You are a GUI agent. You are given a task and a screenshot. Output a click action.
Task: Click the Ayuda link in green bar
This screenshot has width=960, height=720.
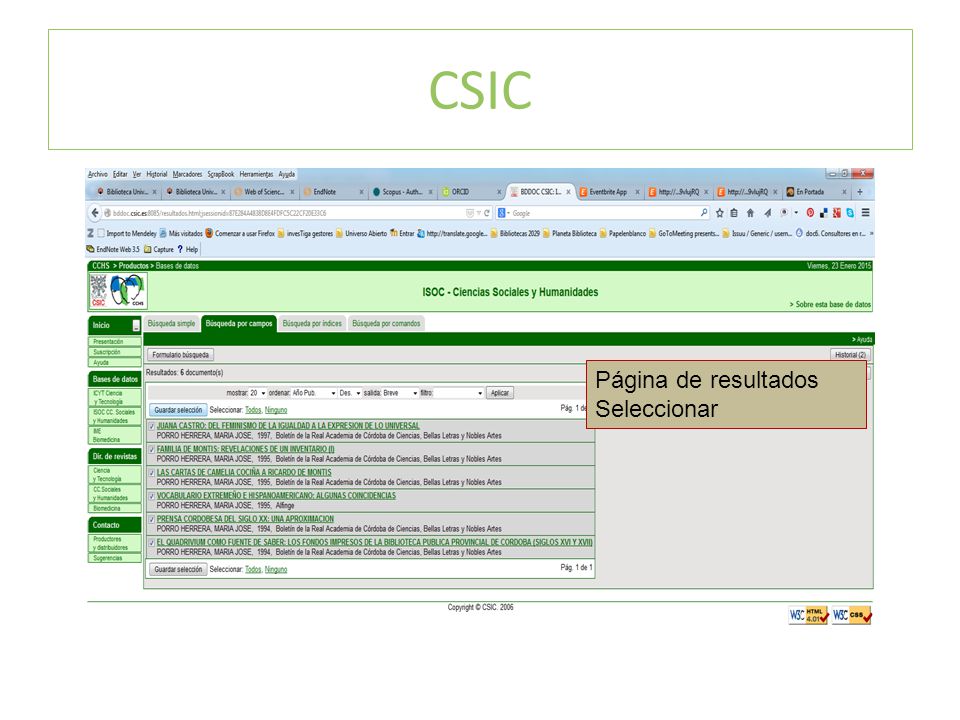coord(862,339)
